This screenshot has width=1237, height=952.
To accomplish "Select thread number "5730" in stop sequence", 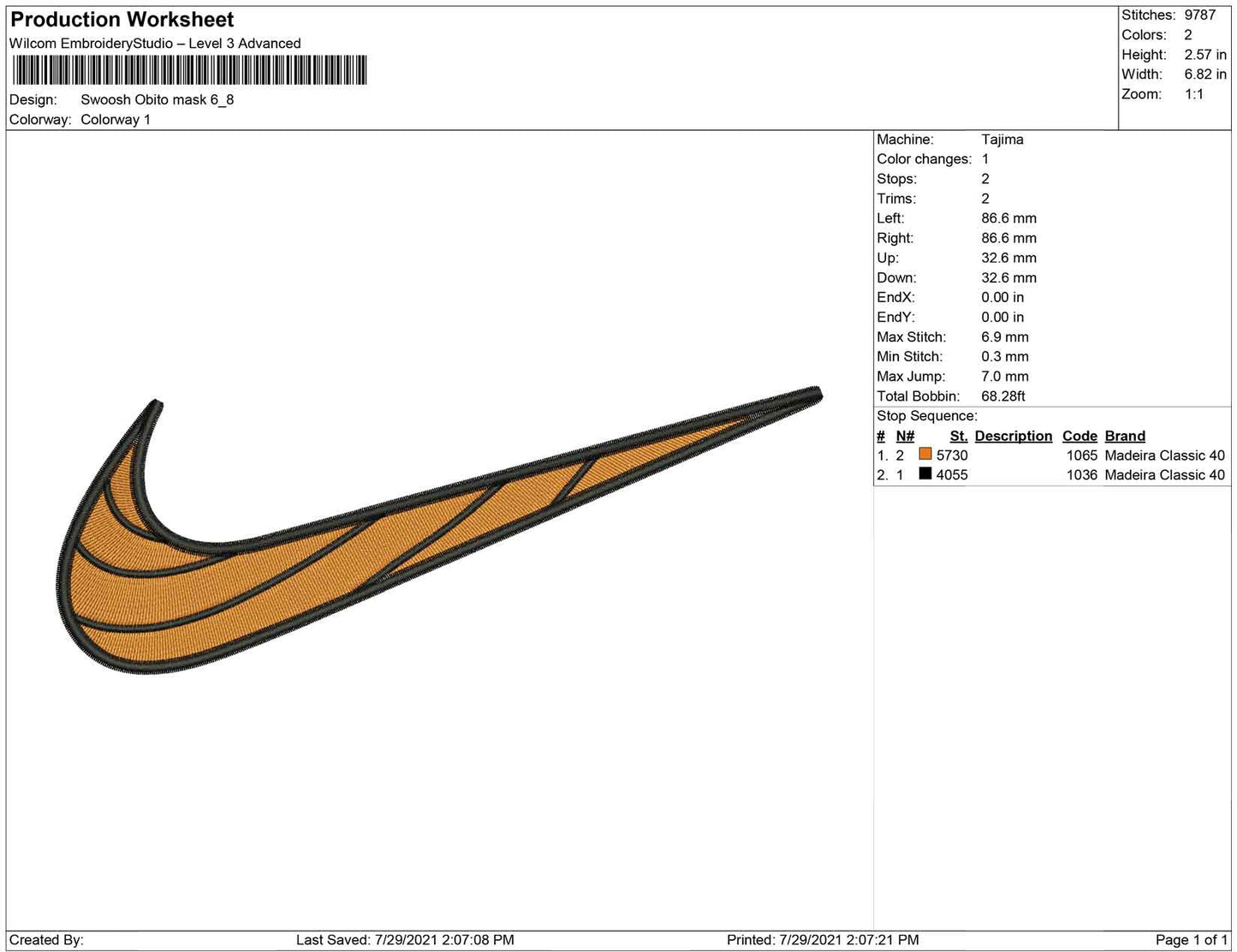I will coord(952,455).
